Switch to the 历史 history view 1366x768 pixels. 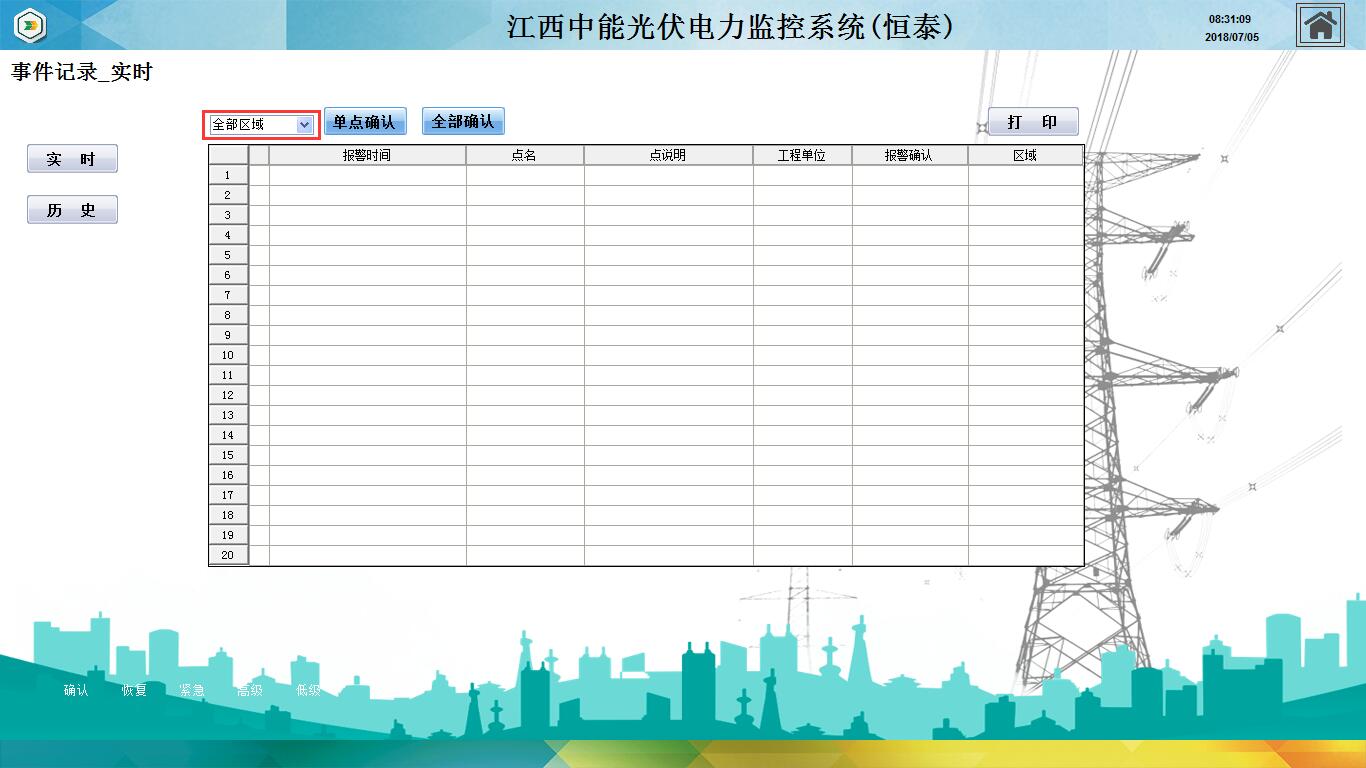tap(72, 210)
